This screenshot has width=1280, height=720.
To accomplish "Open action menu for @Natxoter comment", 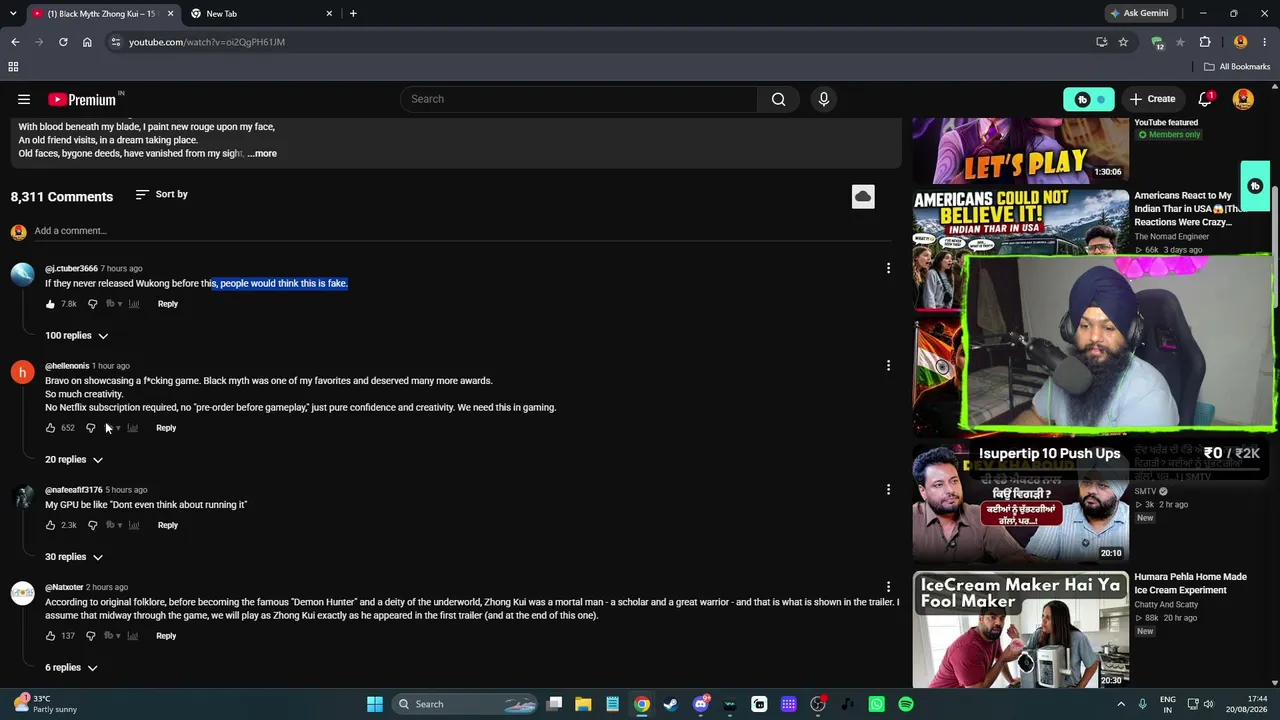I will (888, 587).
